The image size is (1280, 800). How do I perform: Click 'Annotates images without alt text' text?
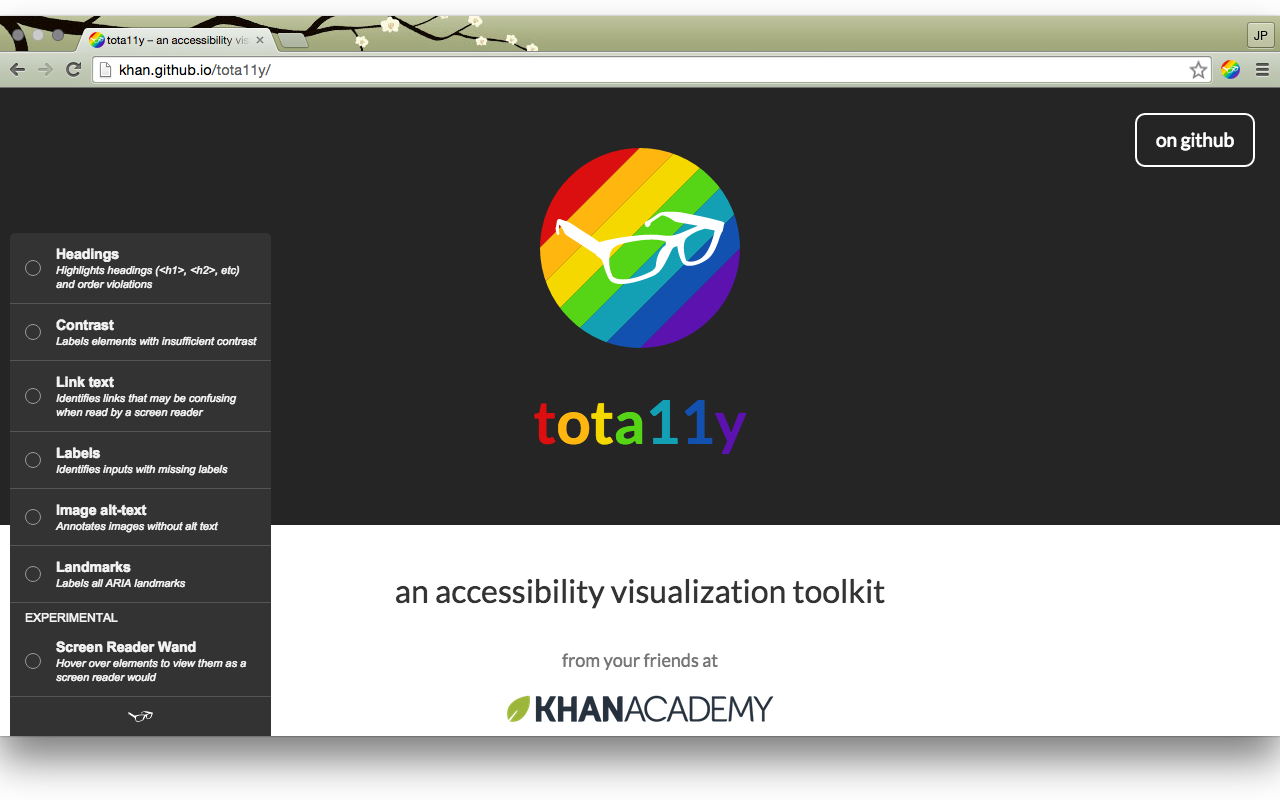click(137, 526)
